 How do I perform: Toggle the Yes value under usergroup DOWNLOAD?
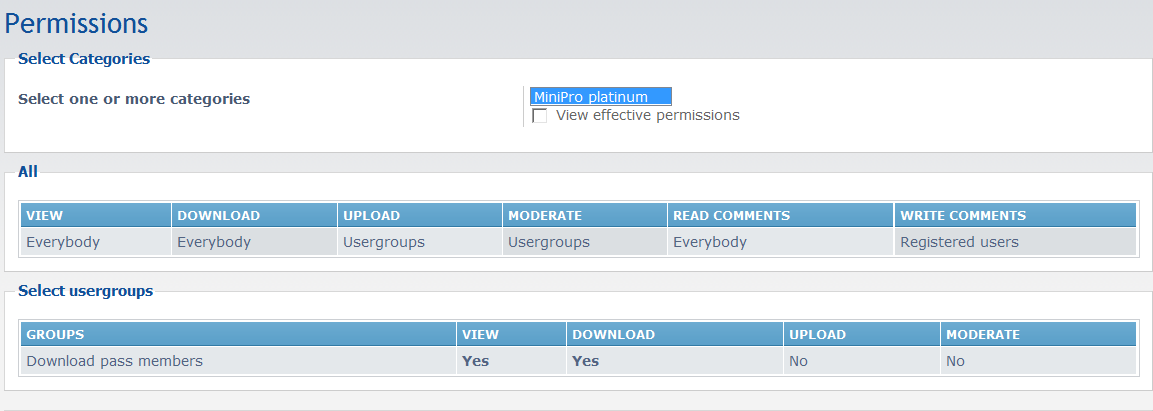click(585, 361)
